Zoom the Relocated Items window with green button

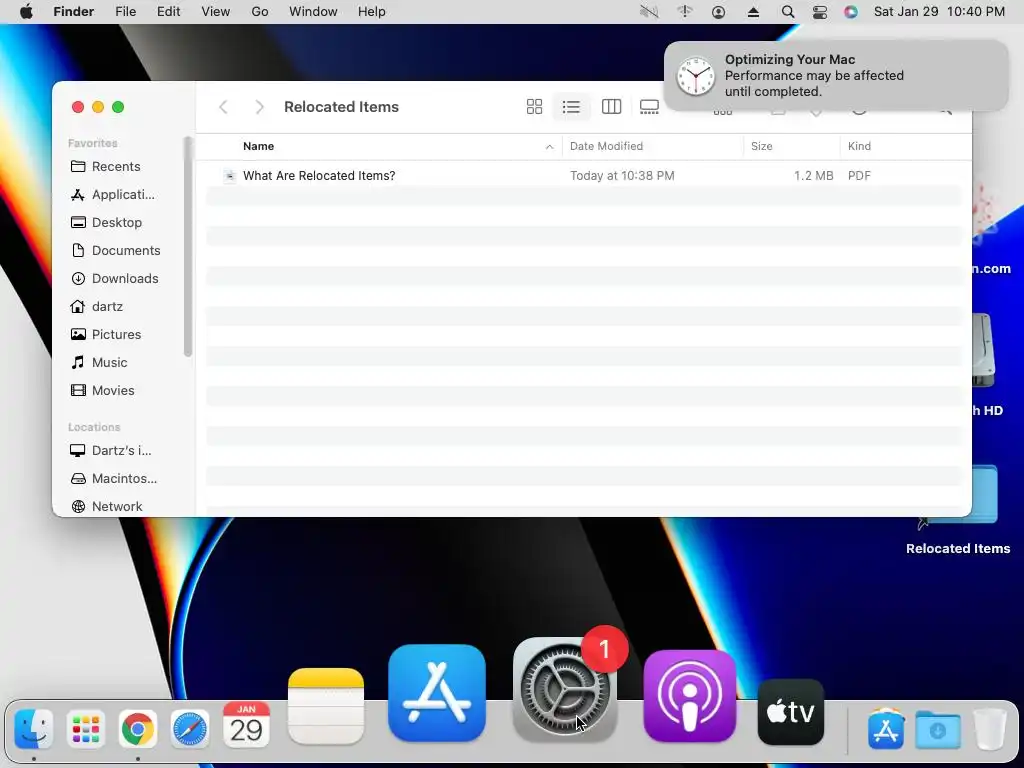pos(118,107)
